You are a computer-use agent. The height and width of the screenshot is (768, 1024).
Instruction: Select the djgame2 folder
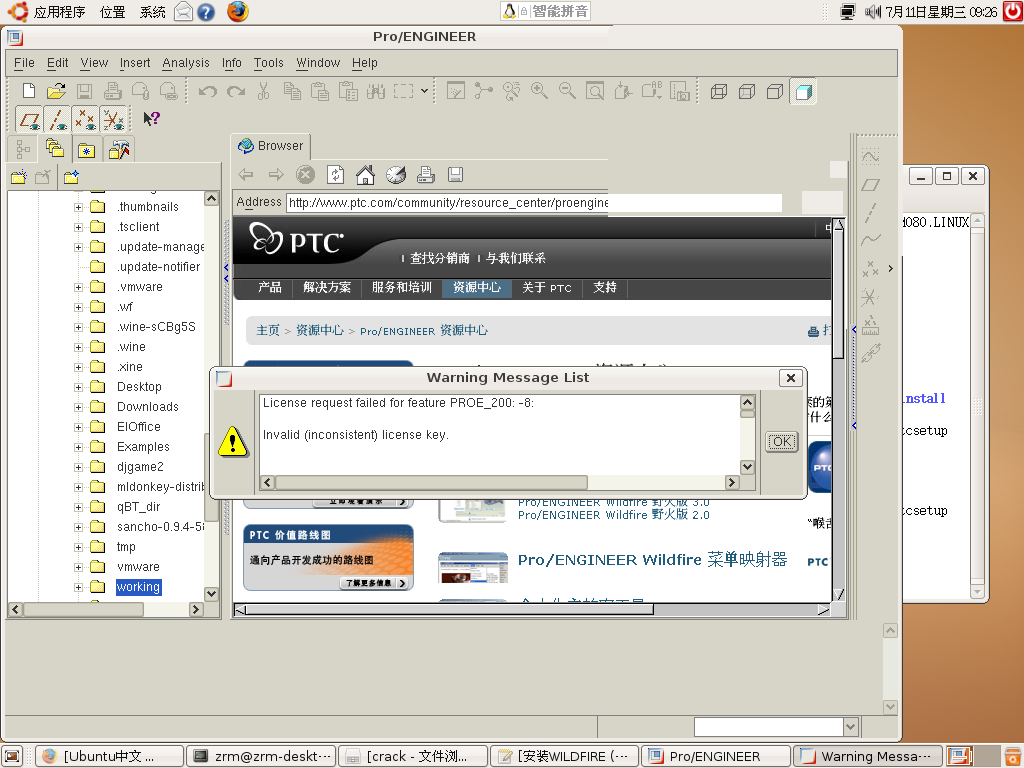click(140, 467)
